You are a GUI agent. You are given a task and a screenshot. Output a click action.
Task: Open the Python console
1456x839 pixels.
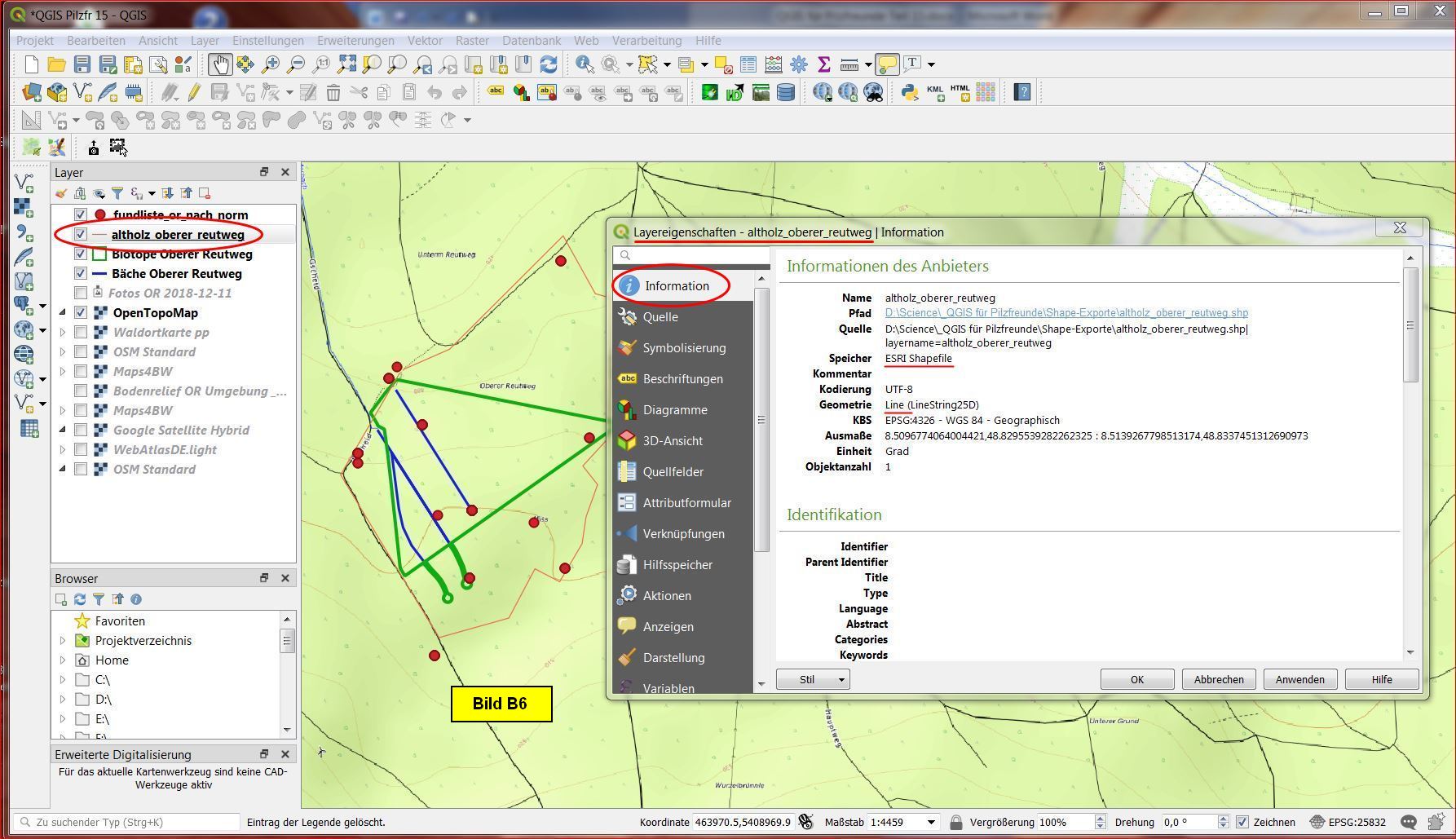[x=910, y=92]
